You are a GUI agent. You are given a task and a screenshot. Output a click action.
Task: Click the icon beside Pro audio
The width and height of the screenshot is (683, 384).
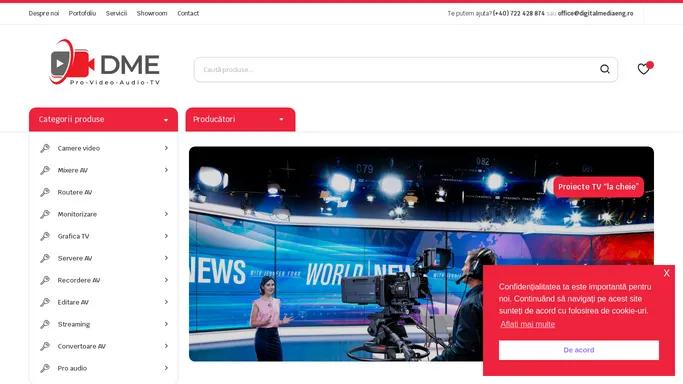point(45,368)
